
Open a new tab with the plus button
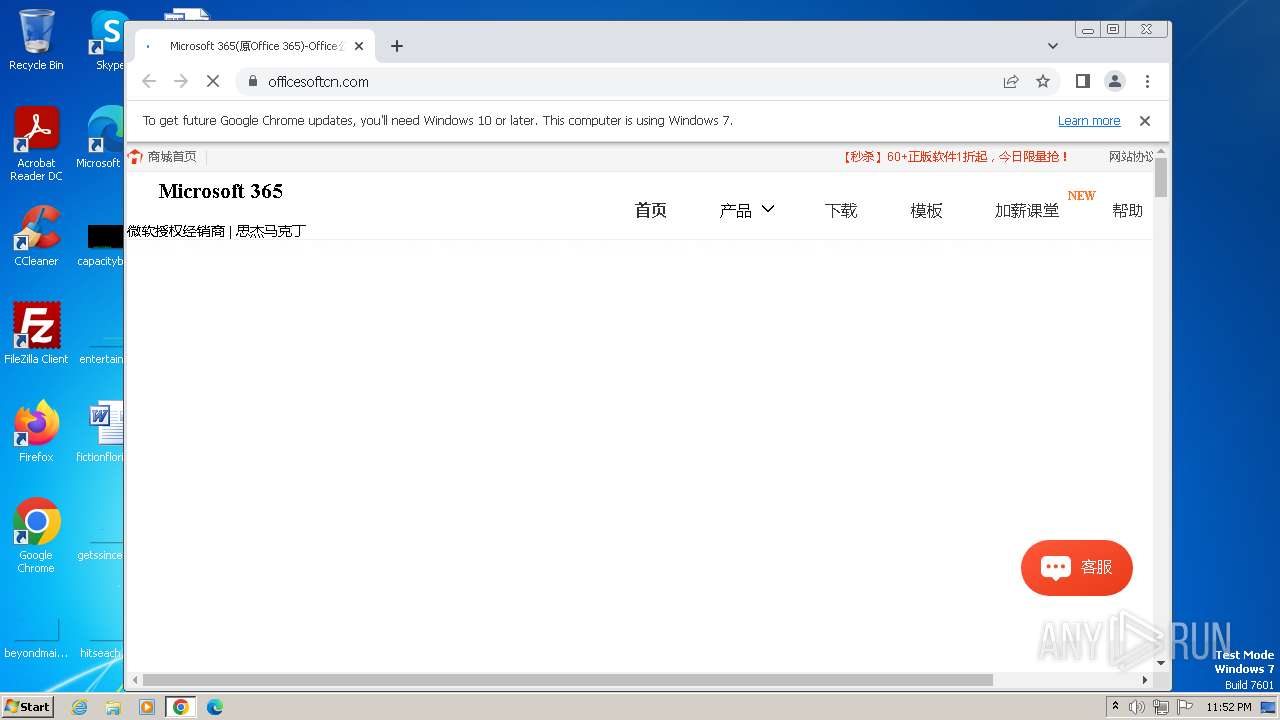[x=397, y=46]
